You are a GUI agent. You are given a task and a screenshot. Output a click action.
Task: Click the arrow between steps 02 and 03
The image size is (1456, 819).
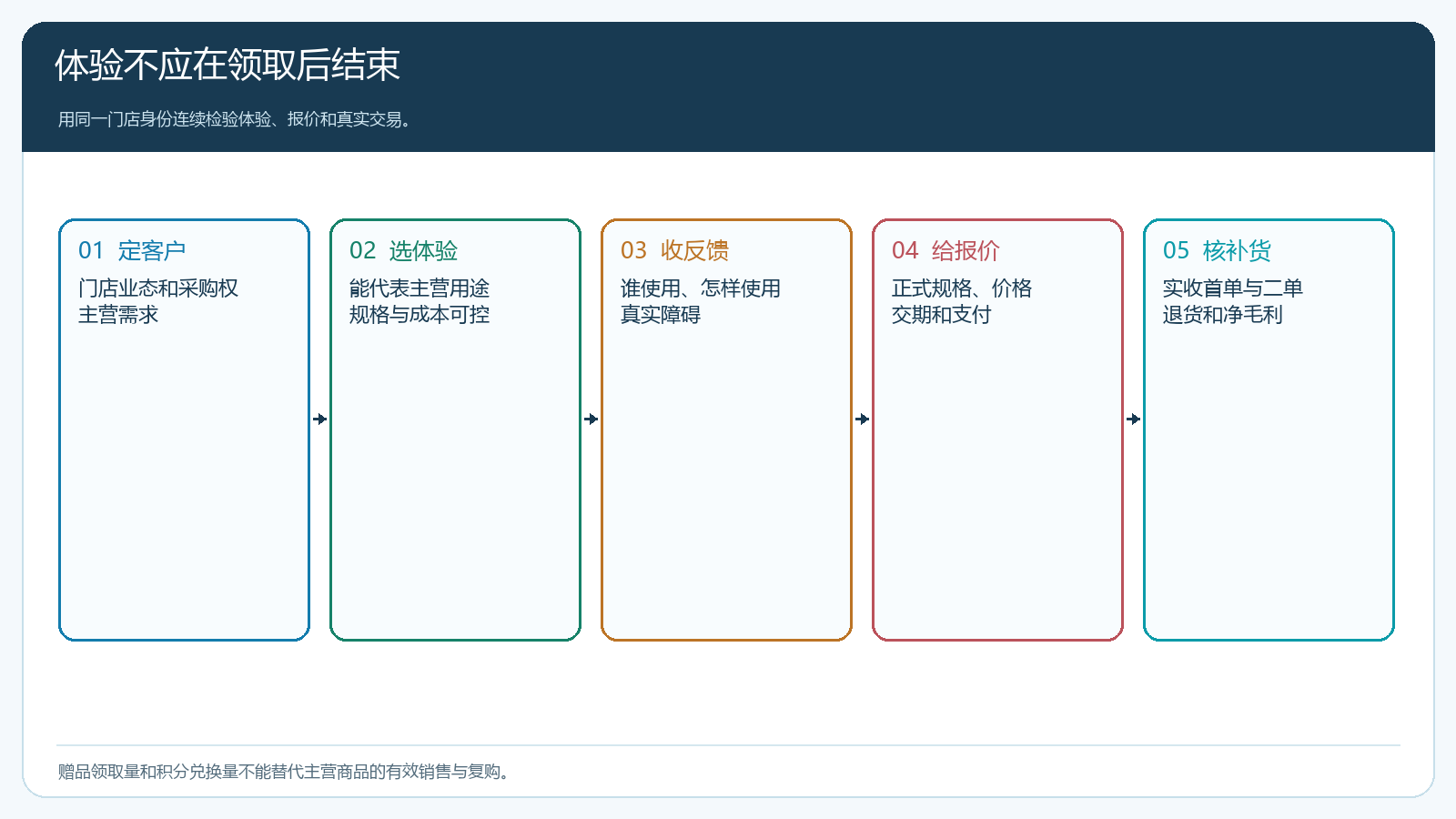click(x=591, y=419)
